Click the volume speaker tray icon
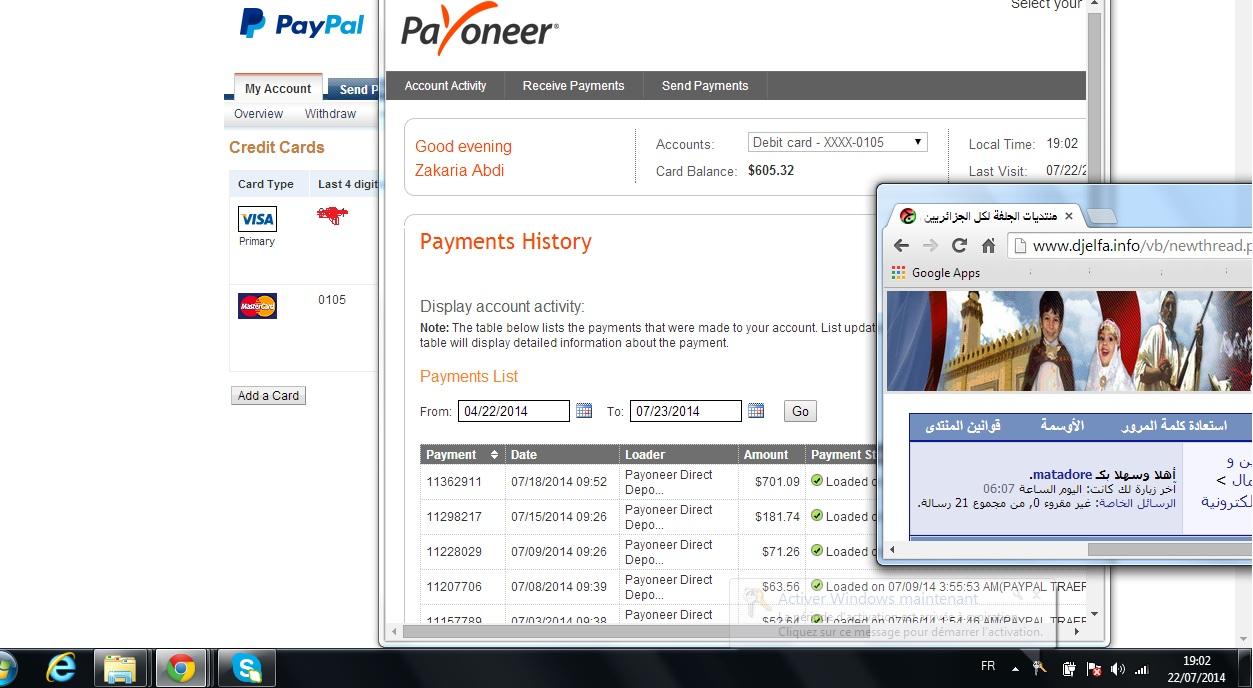The width and height of the screenshot is (1253, 688). [x=1117, y=668]
